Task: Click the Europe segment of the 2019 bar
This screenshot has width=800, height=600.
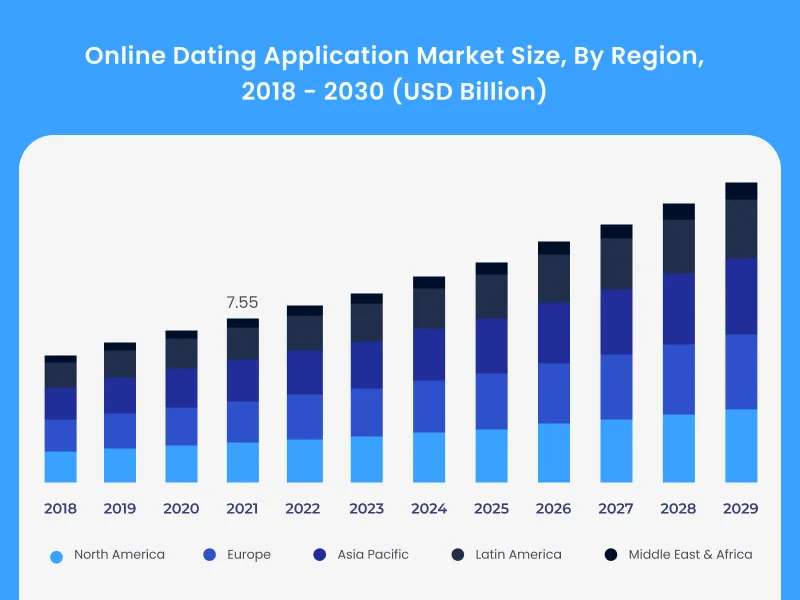Action: coord(120,431)
